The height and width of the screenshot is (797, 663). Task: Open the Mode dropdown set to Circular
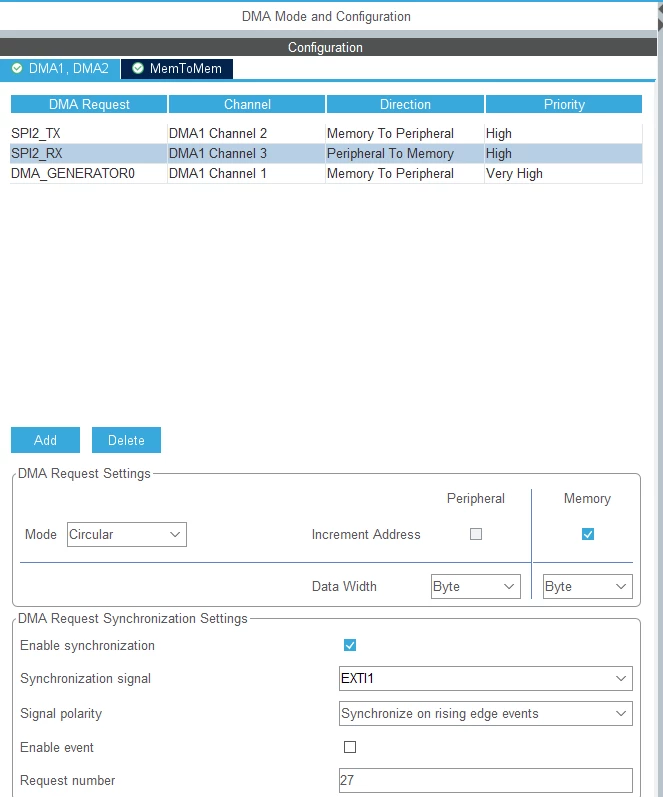tap(127, 535)
